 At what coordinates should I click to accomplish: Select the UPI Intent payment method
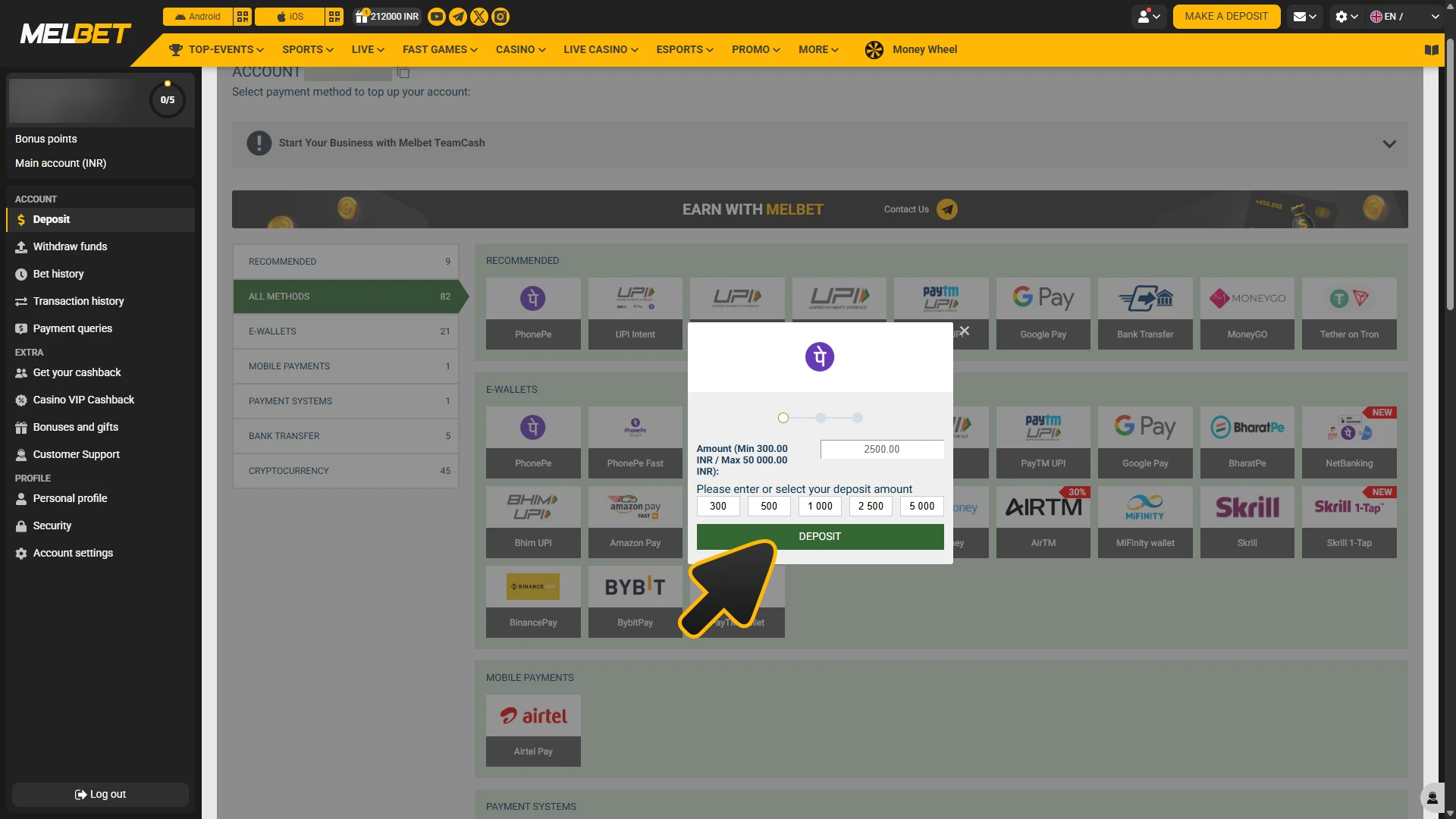(635, 313)
